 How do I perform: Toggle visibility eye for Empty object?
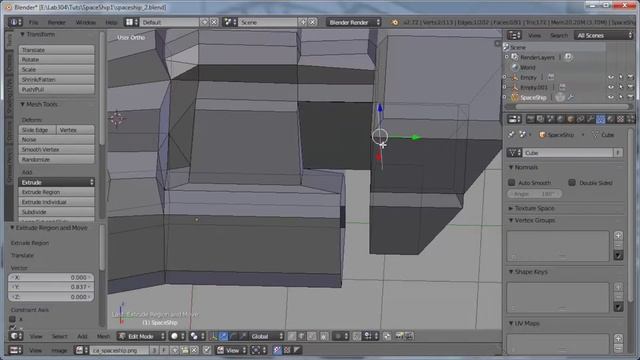point(611,77)
